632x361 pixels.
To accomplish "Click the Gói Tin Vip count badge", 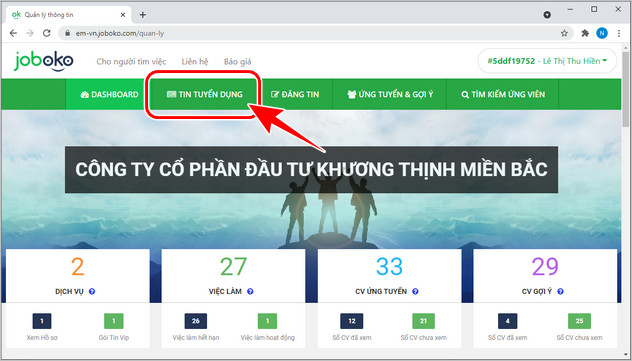I will click(114, 321).
